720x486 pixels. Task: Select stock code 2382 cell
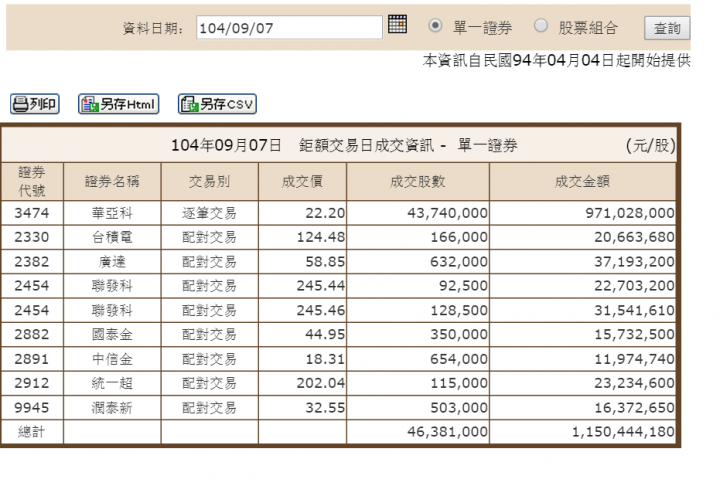click(x=32, y=262)
